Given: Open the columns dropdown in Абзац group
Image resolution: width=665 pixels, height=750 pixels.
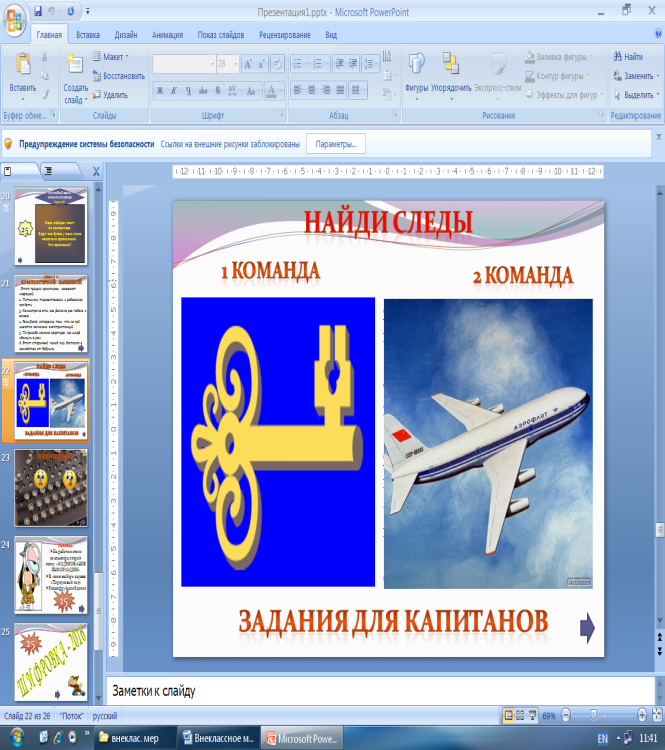Looking at the screenshot, I should click(357, 90).
